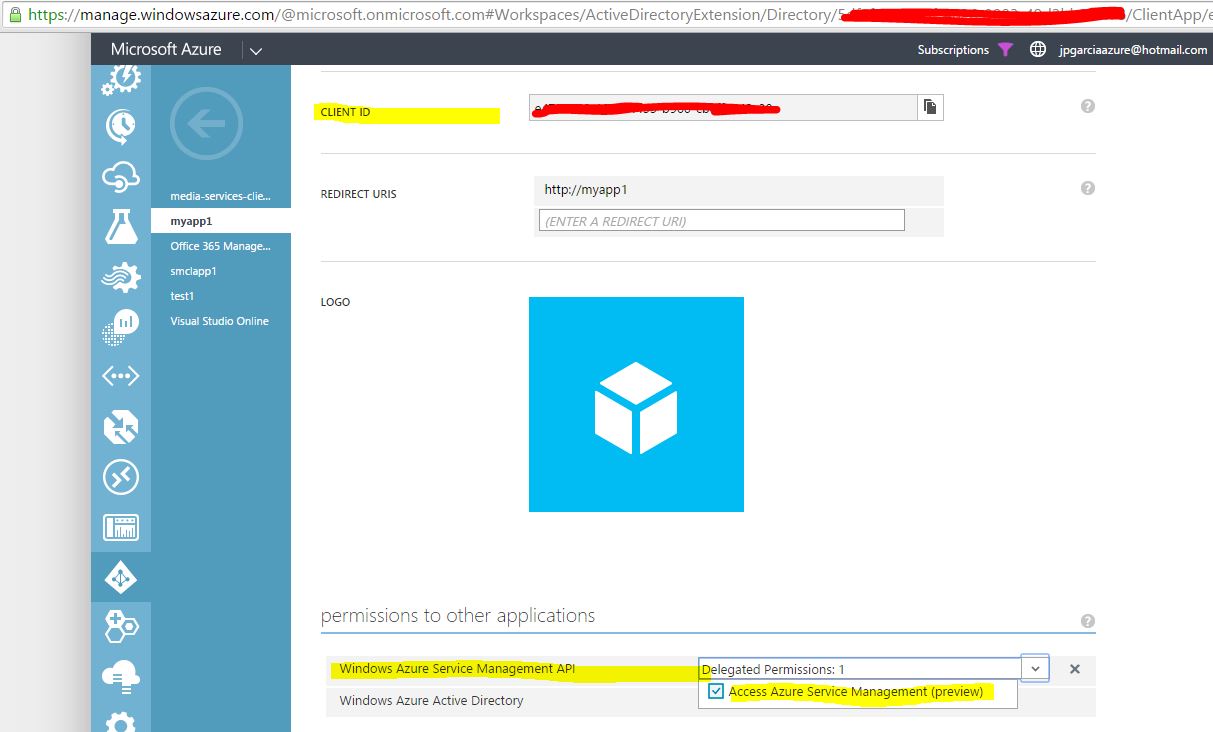Click the jpgarciaazure account email
Screen dimensions: 1213x732
pos(1133,50)
